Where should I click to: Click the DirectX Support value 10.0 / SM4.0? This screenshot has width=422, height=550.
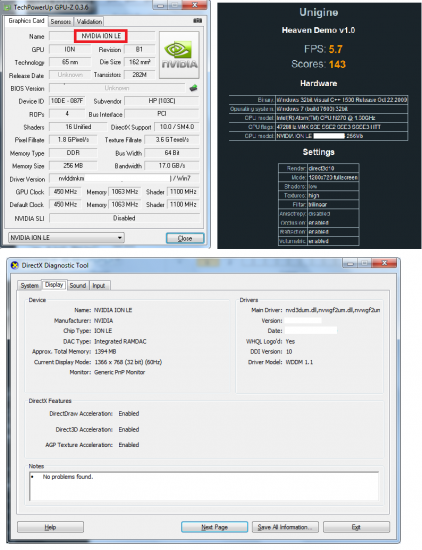pyautogui.click(x=177, y=127)
